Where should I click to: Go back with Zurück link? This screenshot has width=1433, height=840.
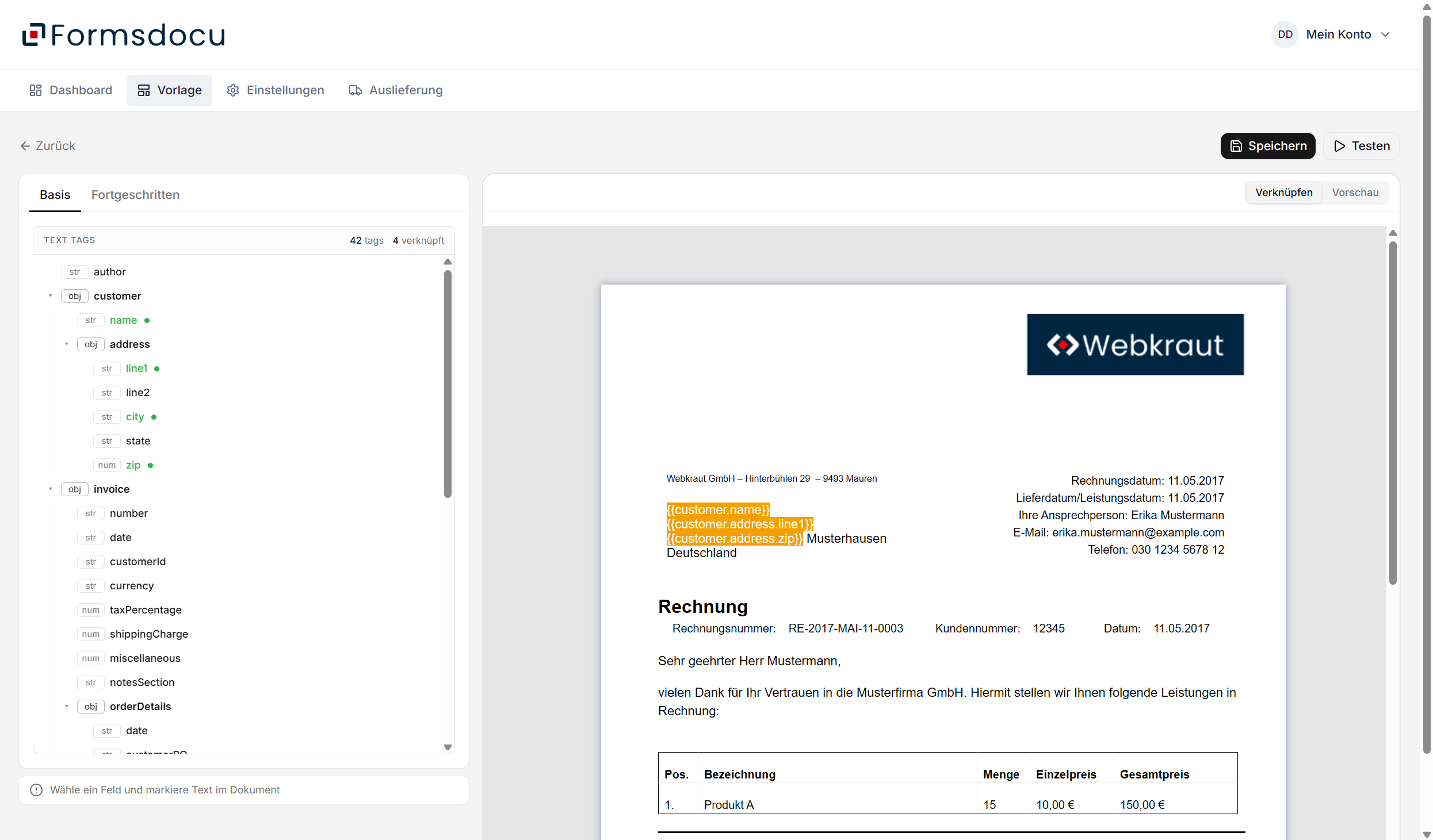[48, 146]
